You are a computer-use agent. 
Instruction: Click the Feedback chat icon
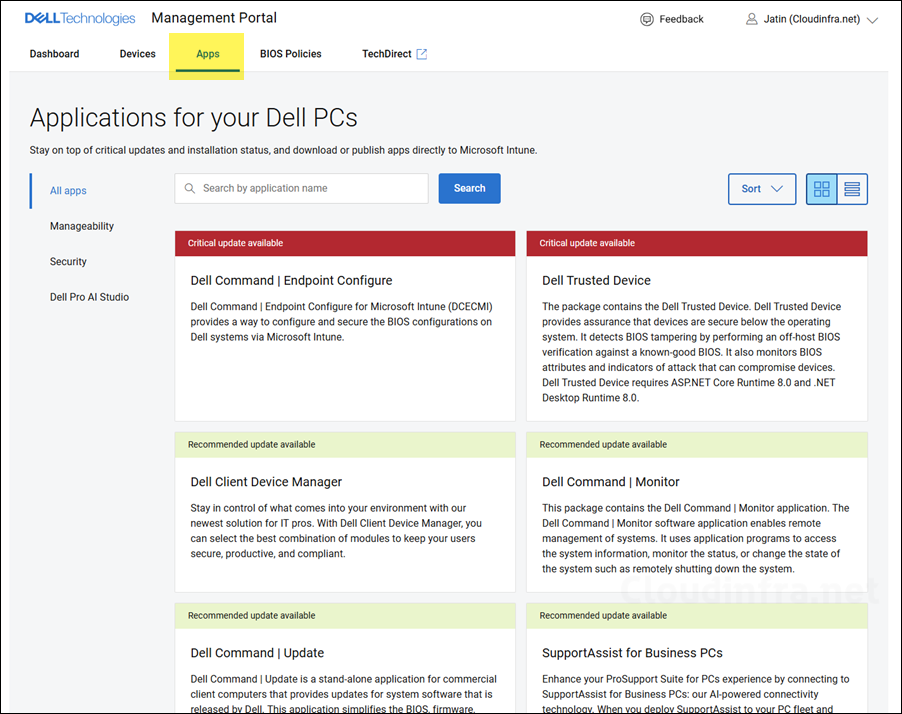tap(647, 19)
